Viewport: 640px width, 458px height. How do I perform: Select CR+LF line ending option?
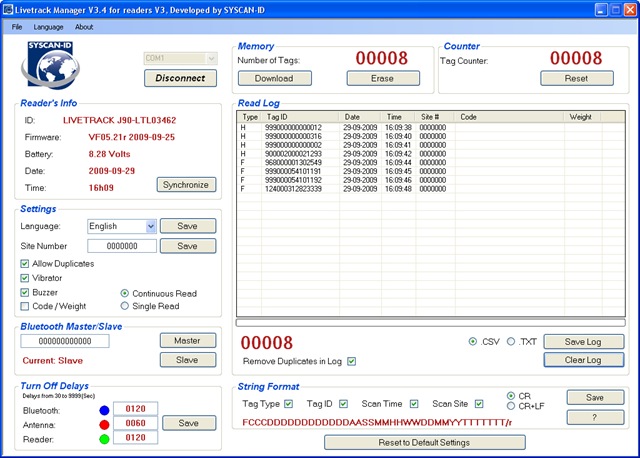pos(510,406)
